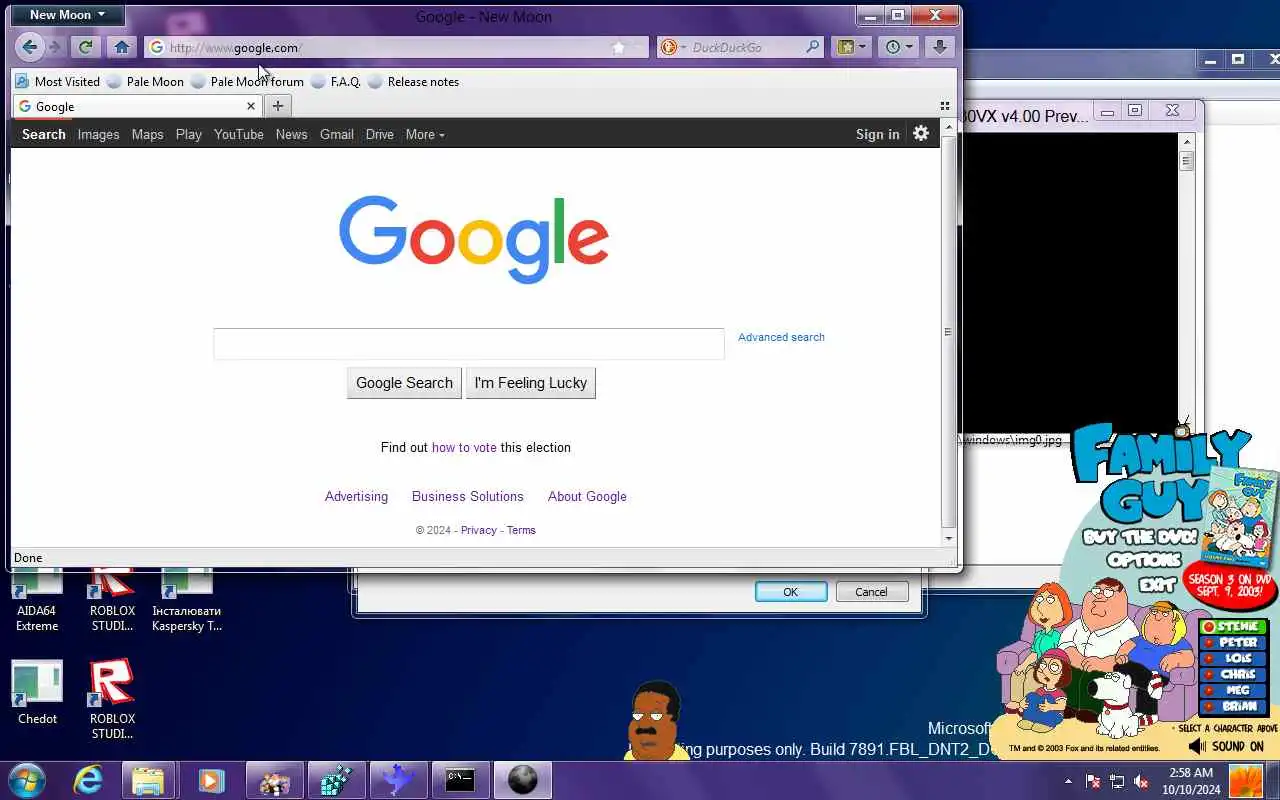Open Google settings gear icon
The height and width of the screenshot is (800, 1280).
[x=921, y=133]
